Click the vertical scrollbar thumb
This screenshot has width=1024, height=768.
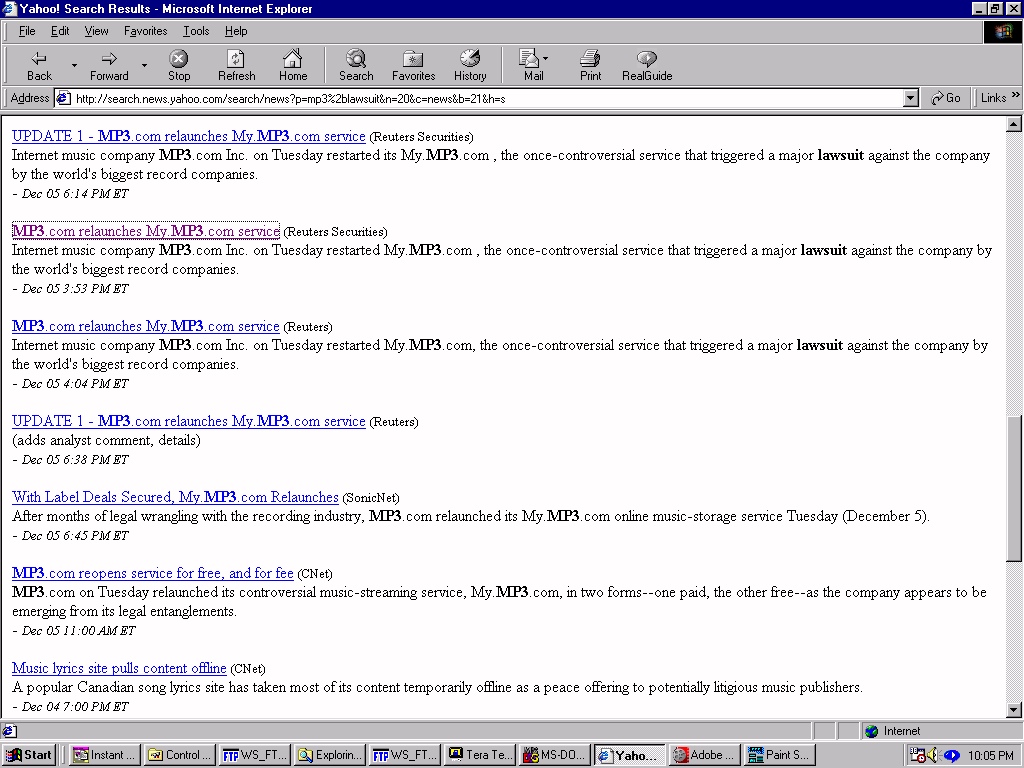(x=1014, y=487)
